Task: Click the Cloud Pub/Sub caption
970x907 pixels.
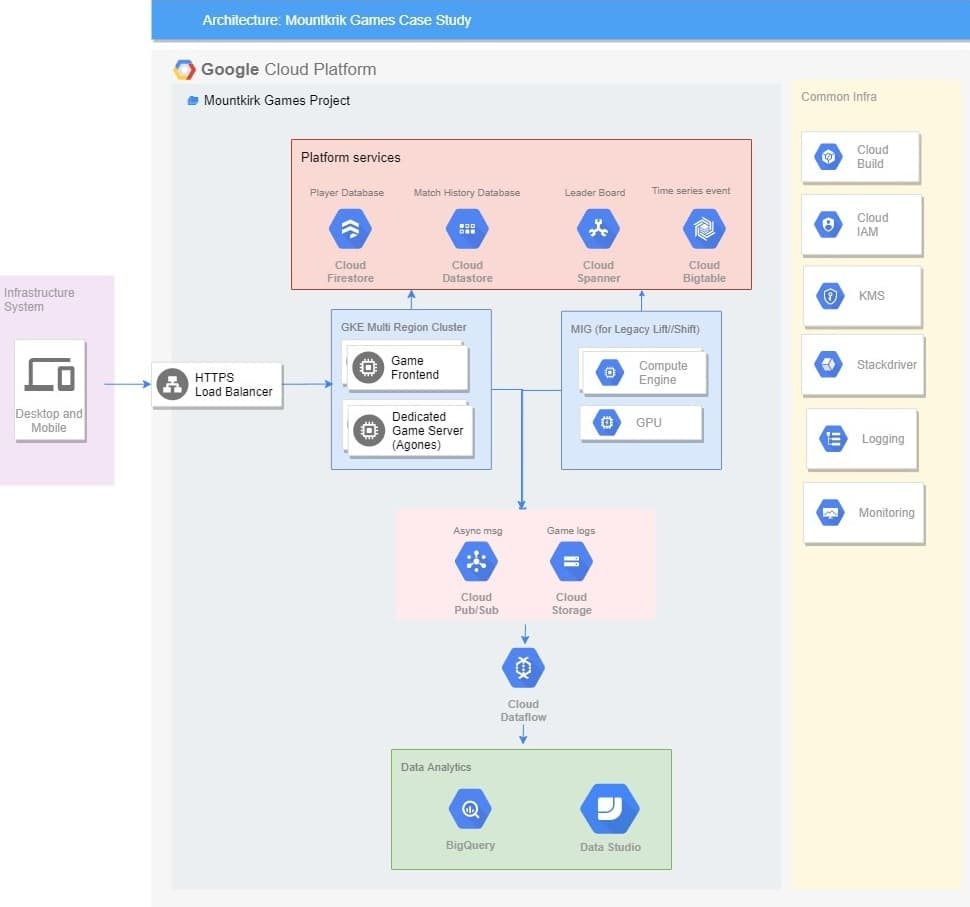Action: coord(476,604)
